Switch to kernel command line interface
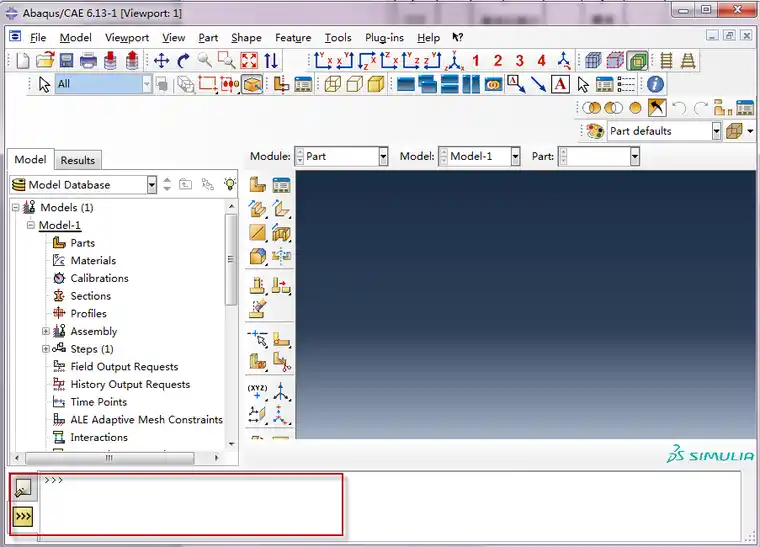This screenshot has height=547, width=760. 23,517
